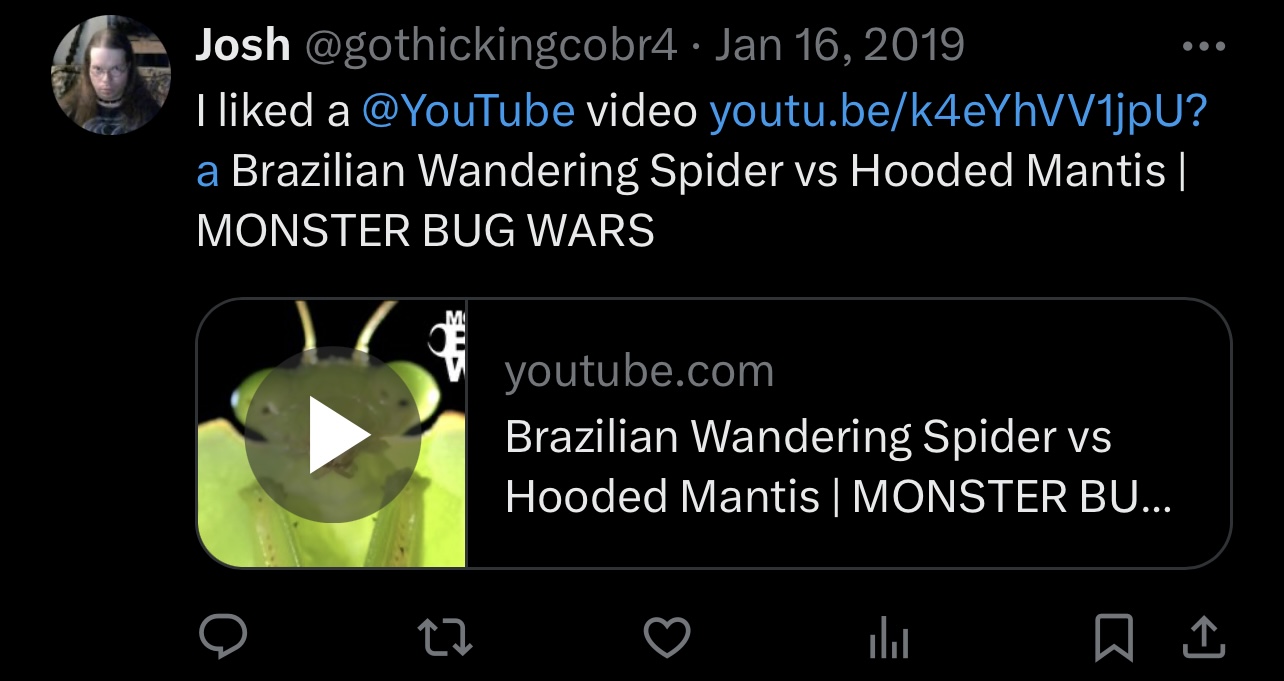Tap the tweet text 'Brazilian Wandering Spider vs Hooded Mantis'

tap(699, 172)
